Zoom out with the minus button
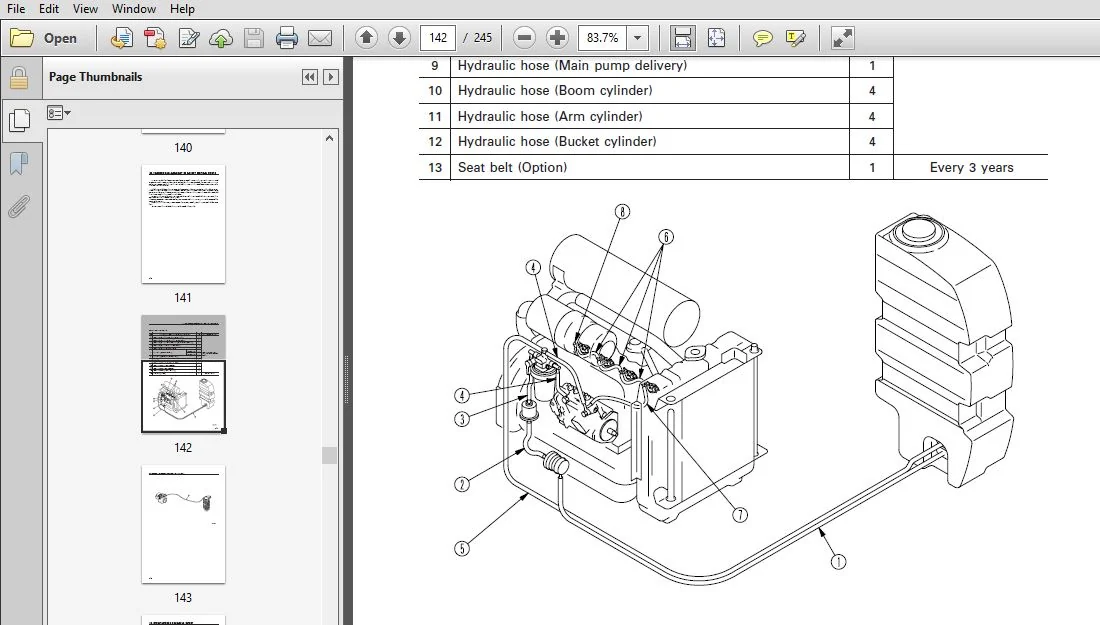 (524, 38)
